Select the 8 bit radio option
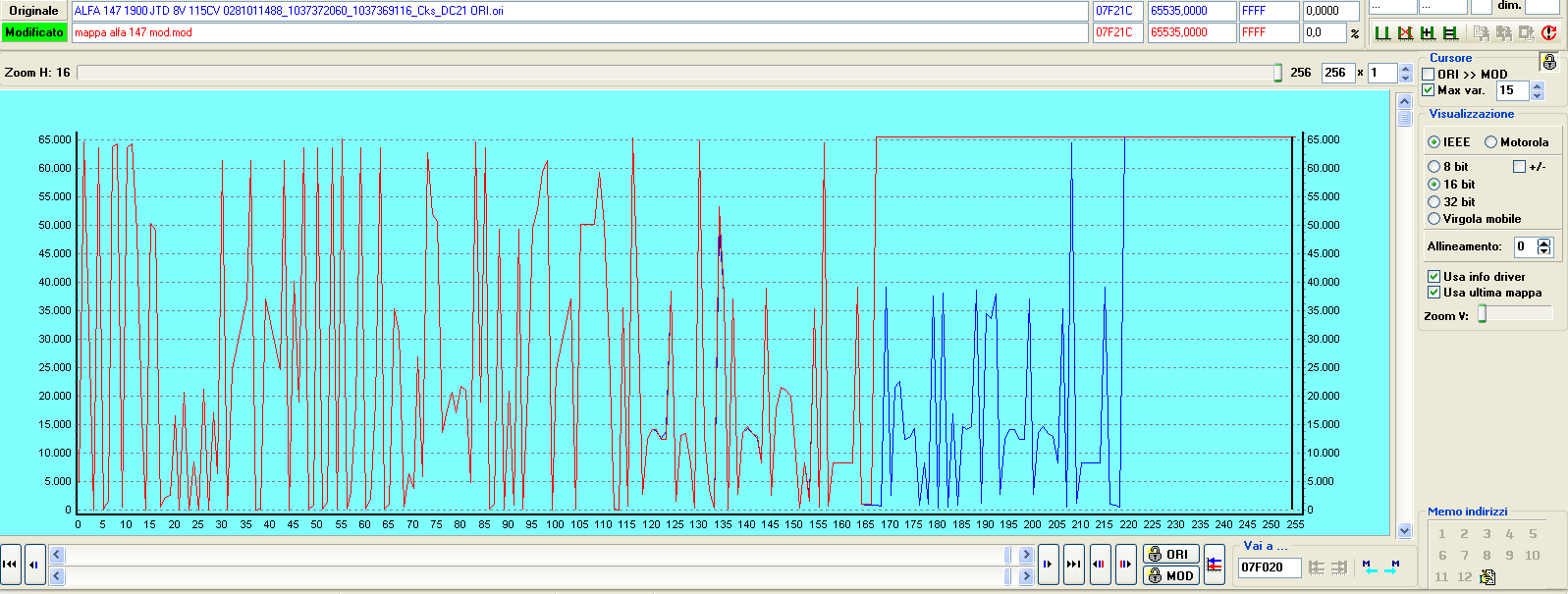This screenshot has height=594, width=1568. click(x=1433, y=167)
